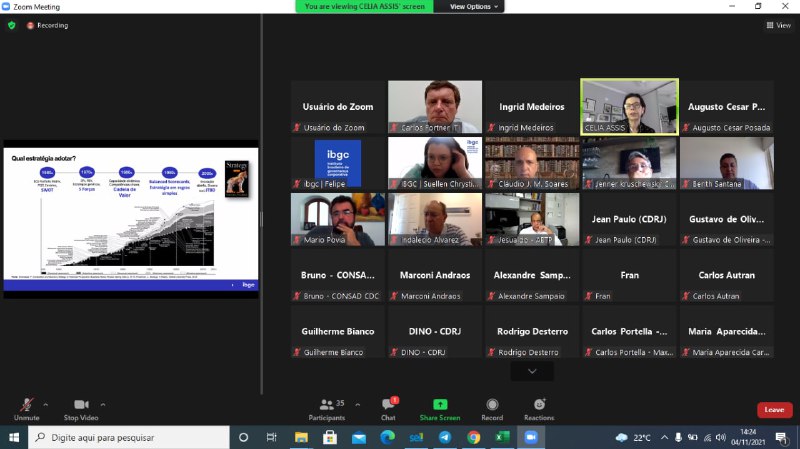Click Fran participant tile

630,276
